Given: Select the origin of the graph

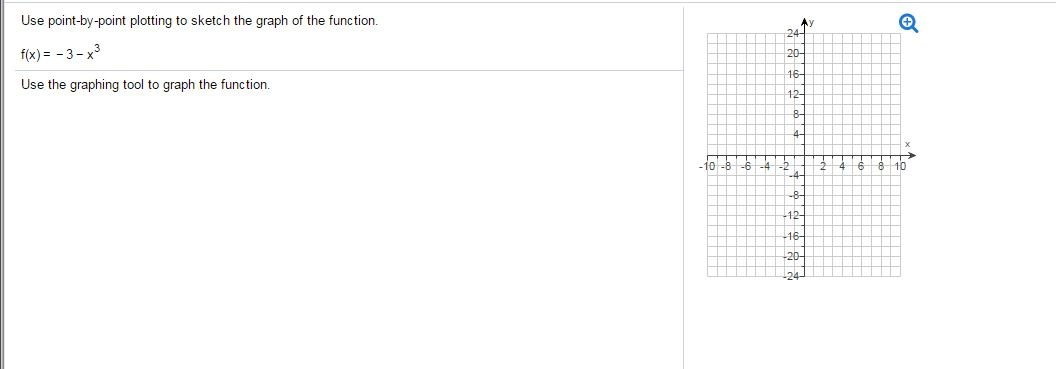Looking at the screenshot, I should (x=804, y=155).
